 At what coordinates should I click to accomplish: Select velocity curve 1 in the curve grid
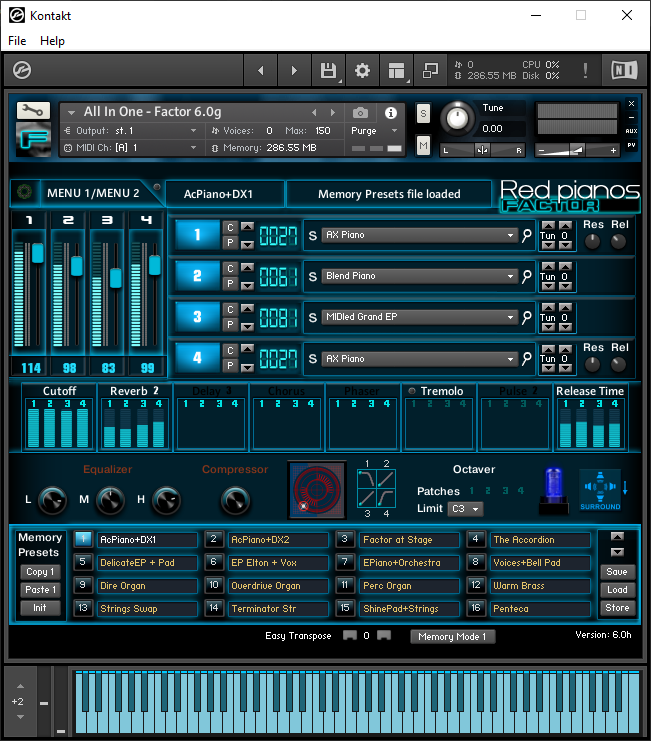(367, 479)
